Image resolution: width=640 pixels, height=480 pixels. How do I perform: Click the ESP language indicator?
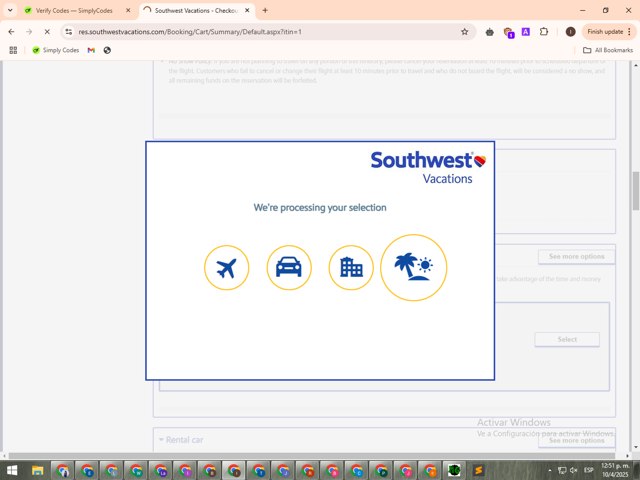coord(589,471)
